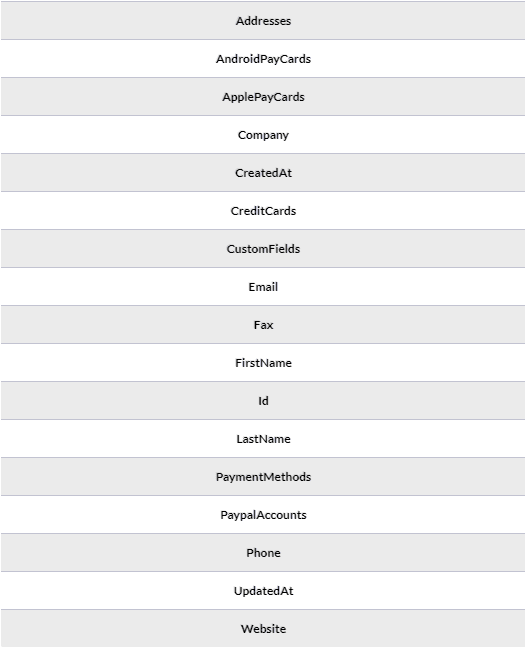Click the text label reading Email
The image size is (525, 647).
(x=263, y=287)
